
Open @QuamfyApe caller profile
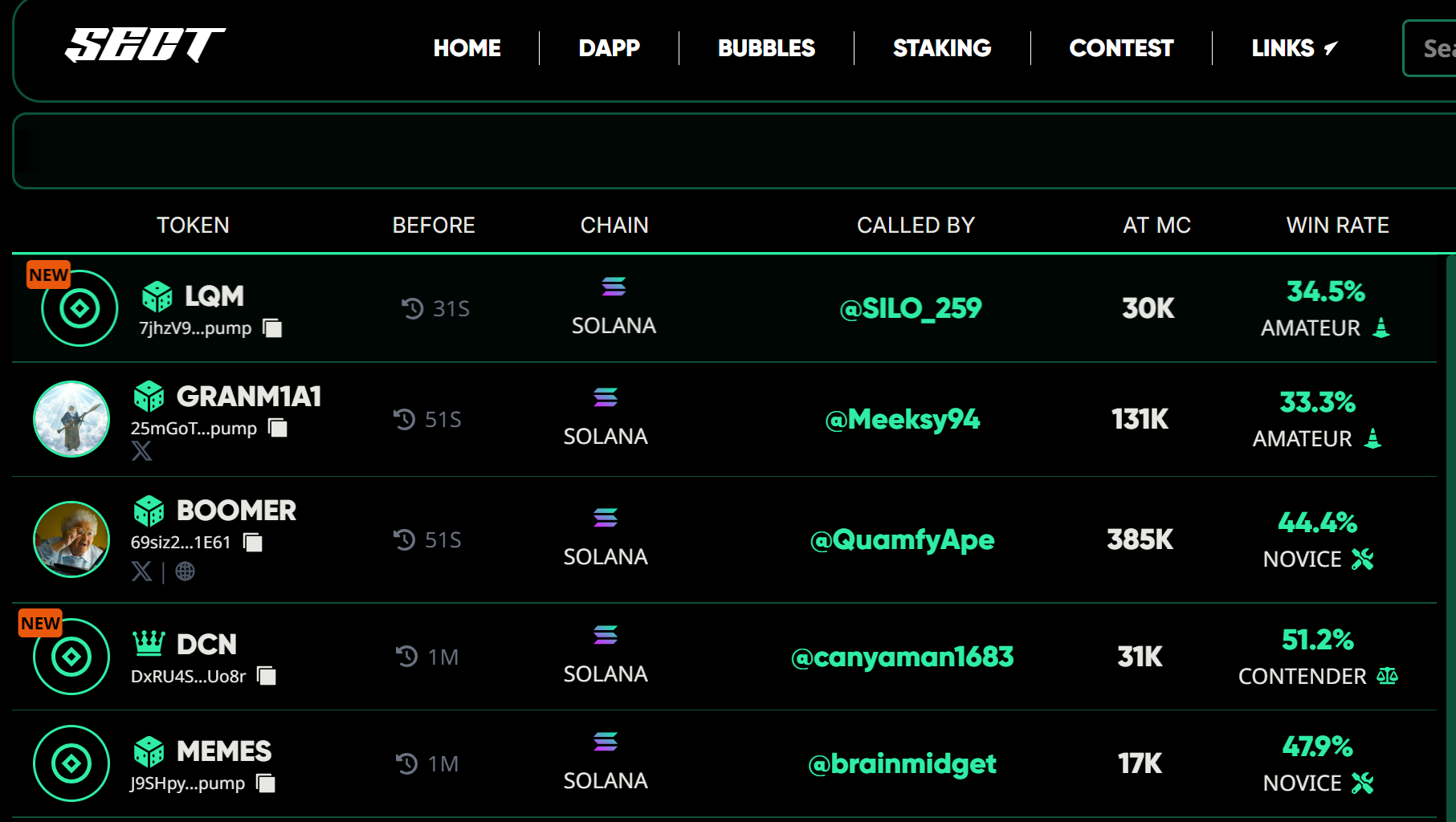click(x=902, y=539)
